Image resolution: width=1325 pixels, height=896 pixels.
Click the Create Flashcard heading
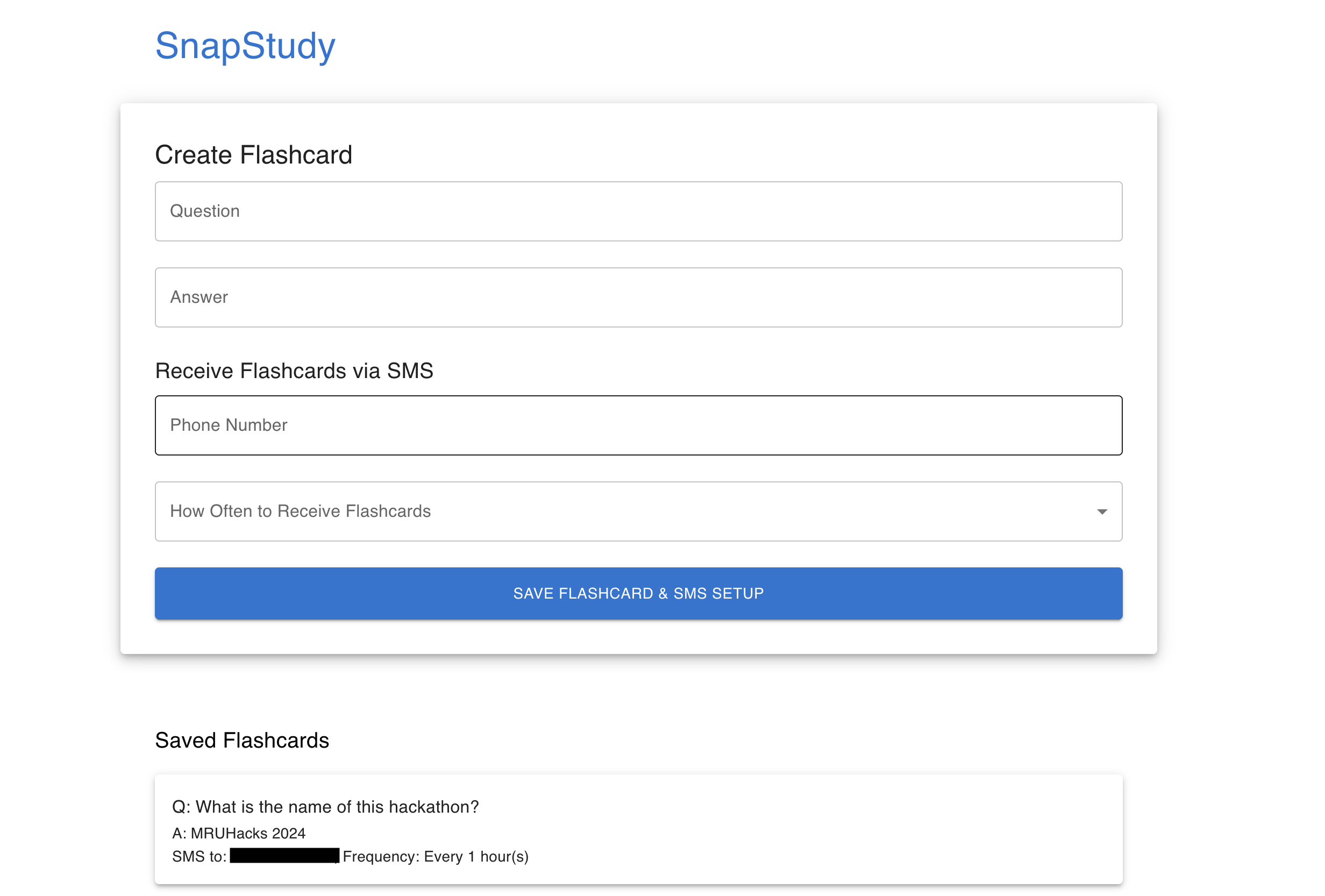[254, 155]
